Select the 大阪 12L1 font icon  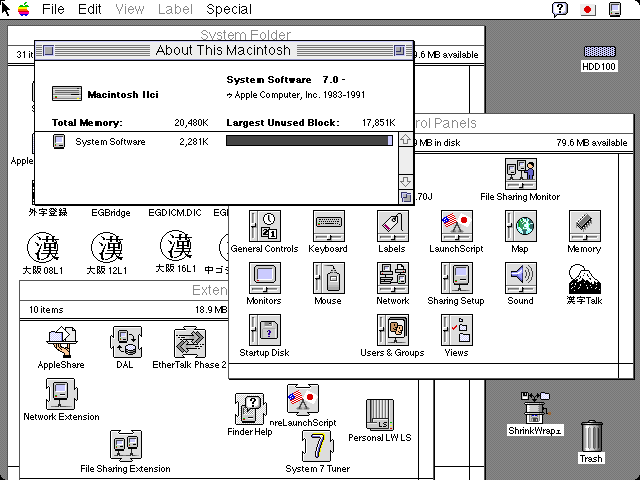pyautogui.click(x=107, y=247)
